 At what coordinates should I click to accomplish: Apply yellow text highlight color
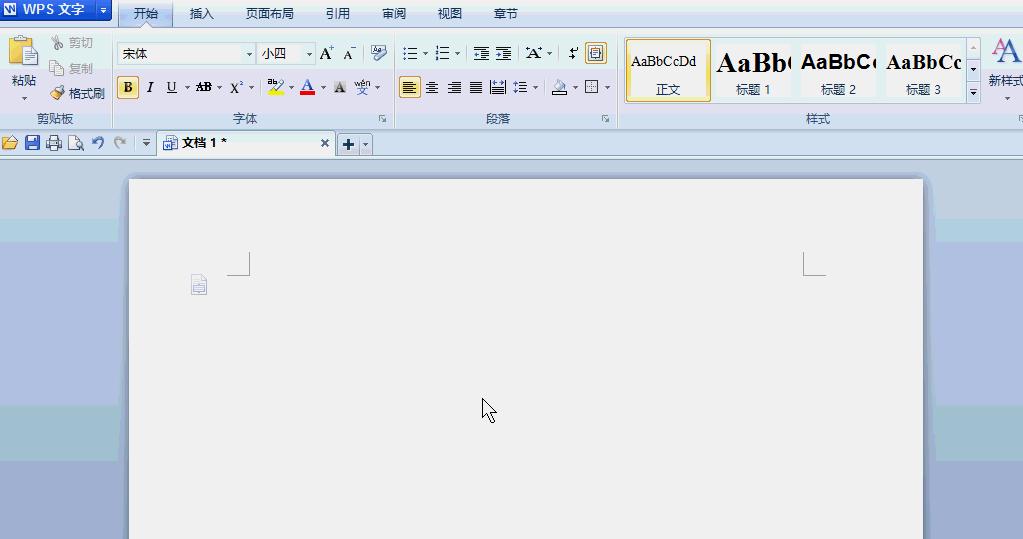[x=275, y=87]
